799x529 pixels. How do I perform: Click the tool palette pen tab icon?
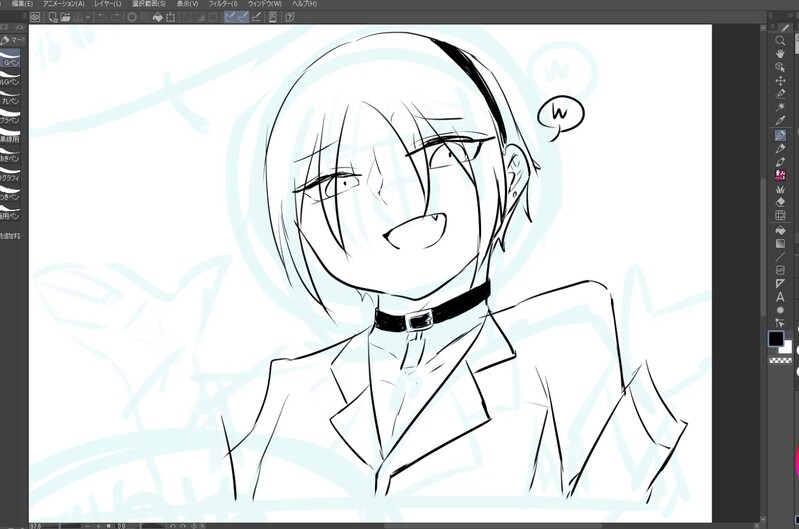tap(784, 29)
